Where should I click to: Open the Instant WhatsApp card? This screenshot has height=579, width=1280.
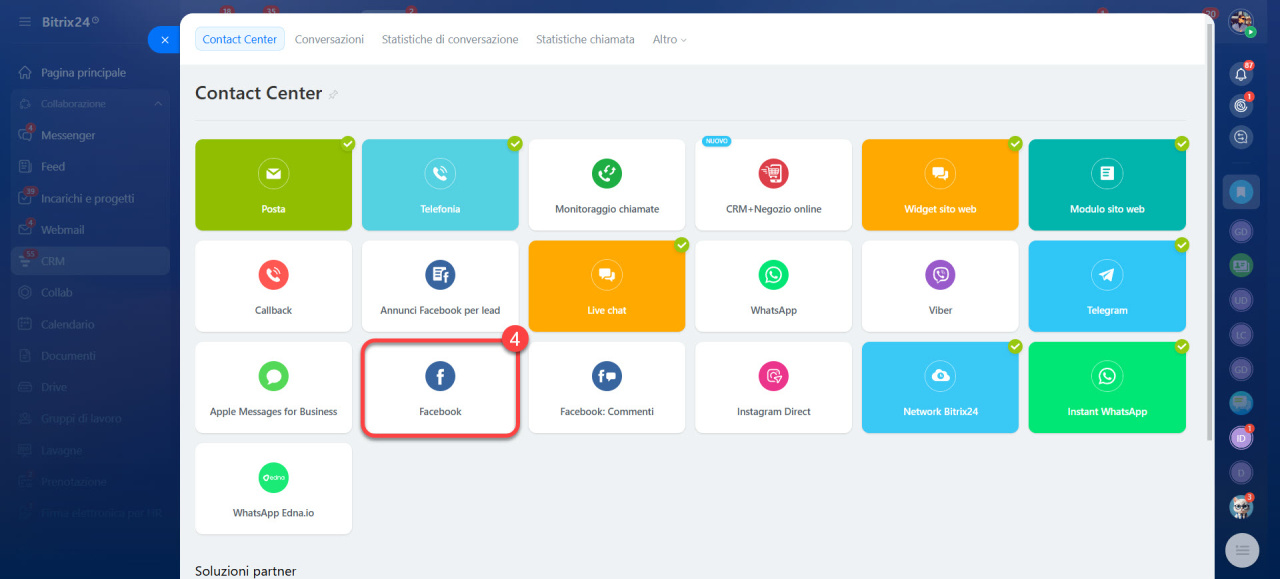tap(1107, 388)
